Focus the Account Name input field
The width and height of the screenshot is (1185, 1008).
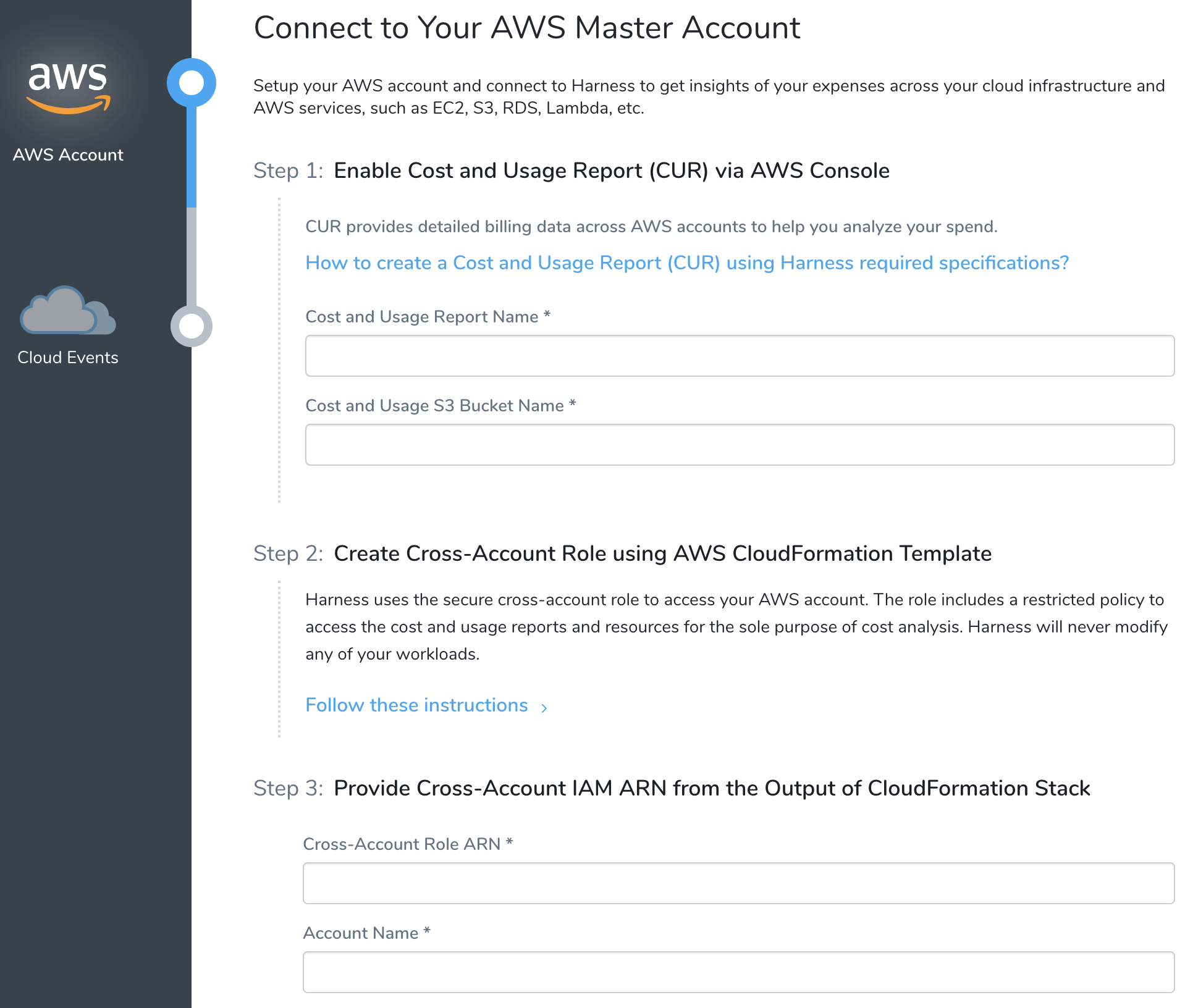tap(738, 972)
